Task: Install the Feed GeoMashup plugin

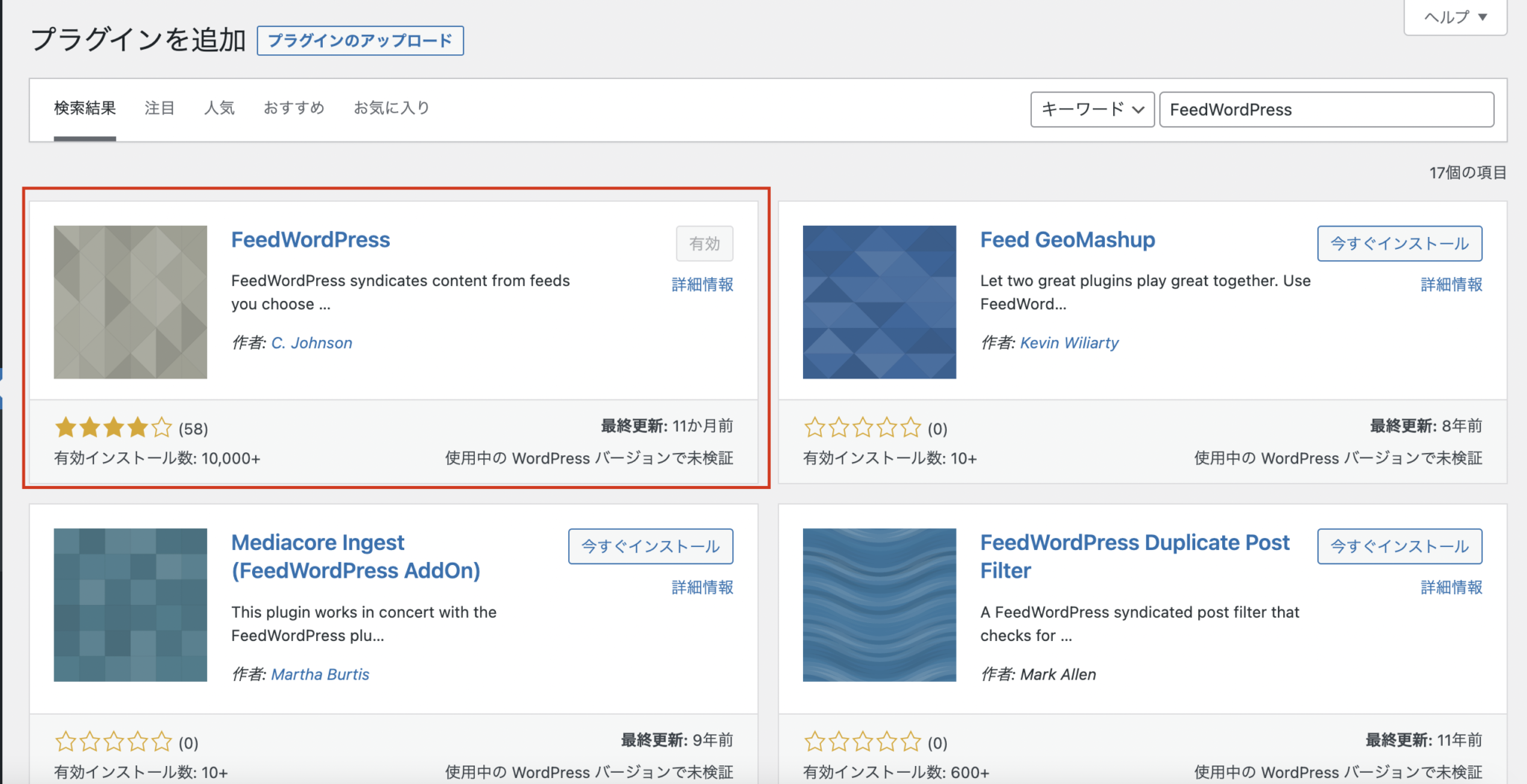Action: [x=1399, y=243]
